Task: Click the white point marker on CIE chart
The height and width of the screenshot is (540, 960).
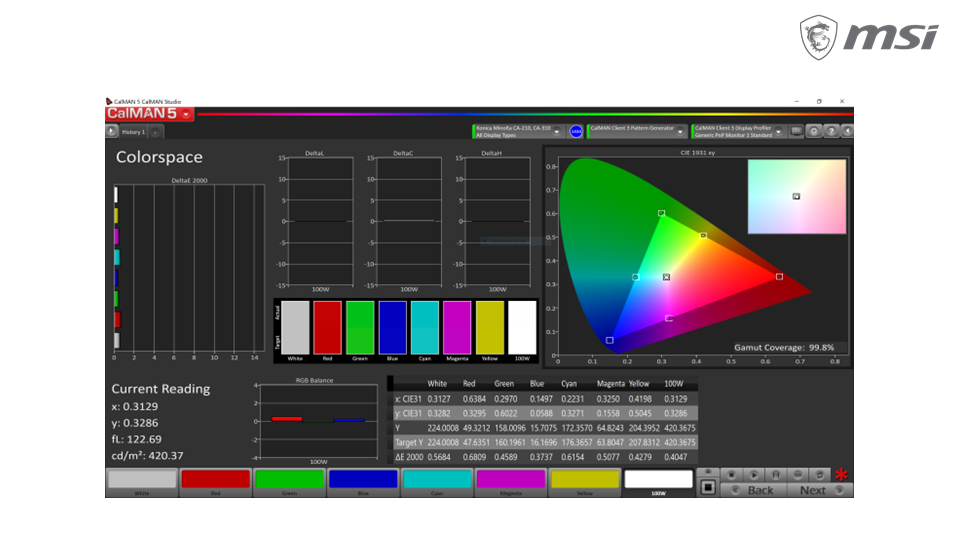Action: (666, 277)
